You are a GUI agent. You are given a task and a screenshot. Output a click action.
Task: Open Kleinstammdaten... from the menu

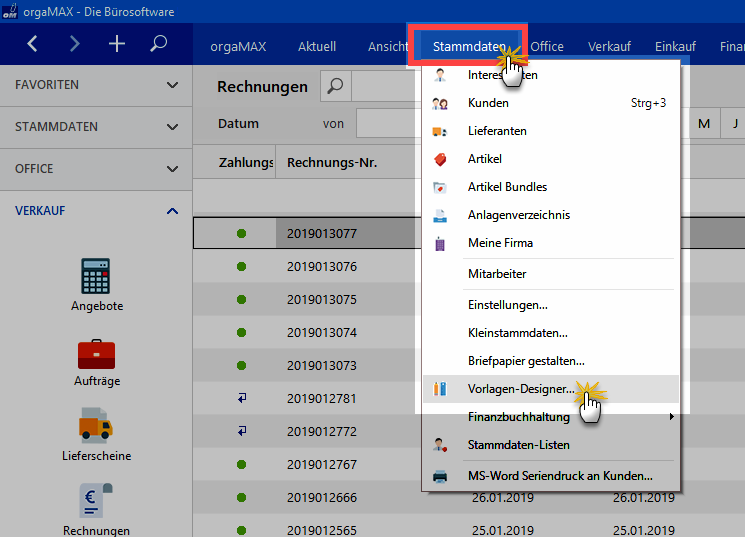551,333
